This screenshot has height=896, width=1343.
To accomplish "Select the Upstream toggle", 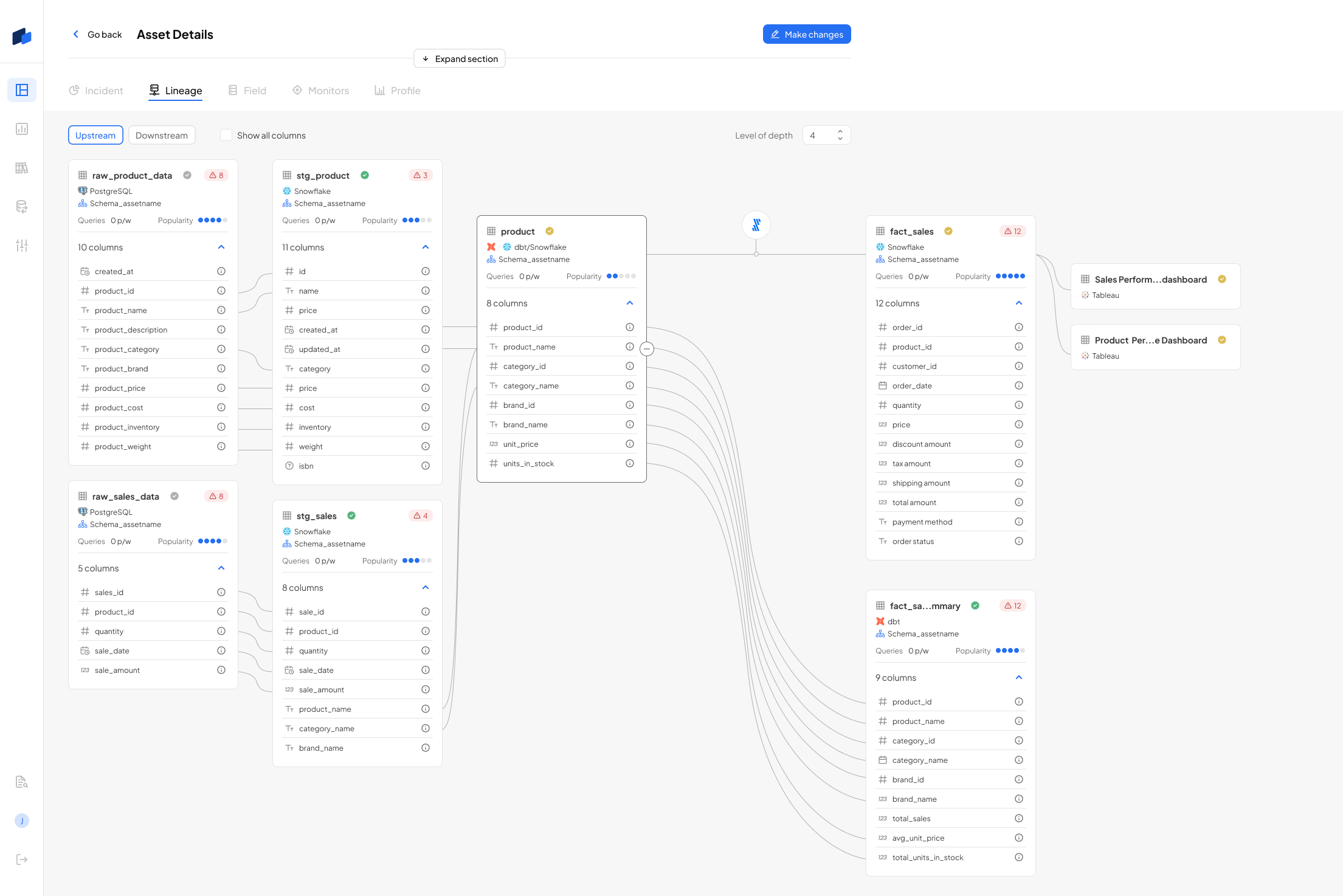I will click(x=95, y=135).
